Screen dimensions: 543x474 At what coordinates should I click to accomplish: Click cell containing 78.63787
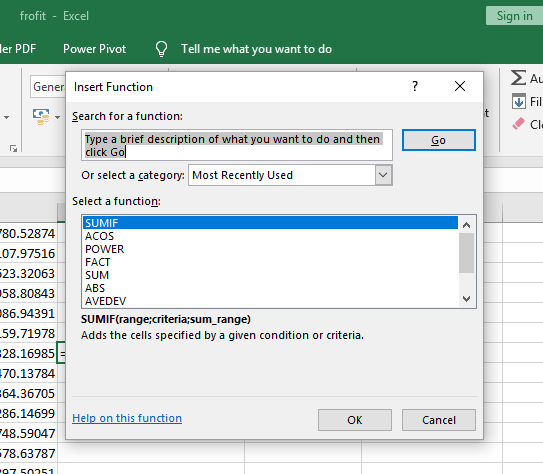point(28,453)
